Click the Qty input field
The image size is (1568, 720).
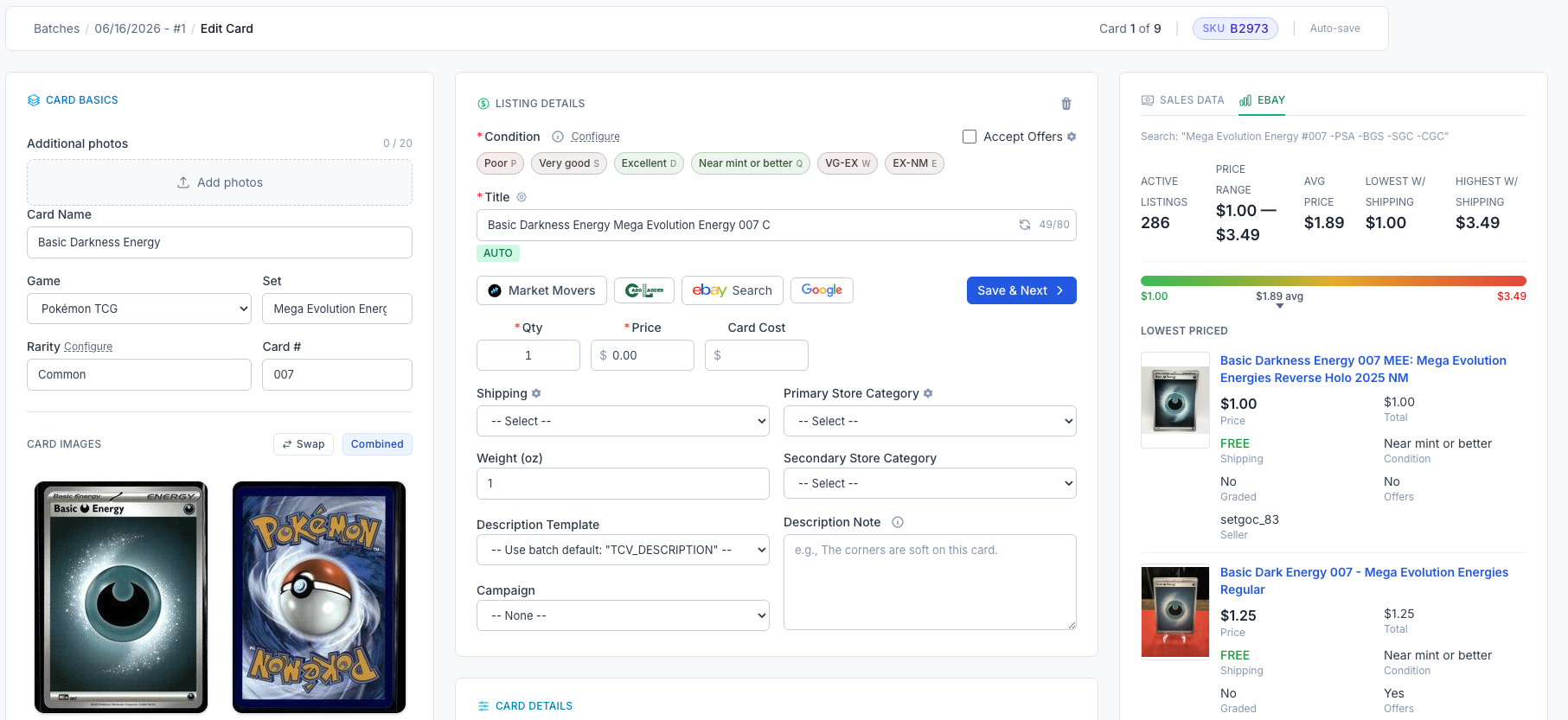pos(528,355)
